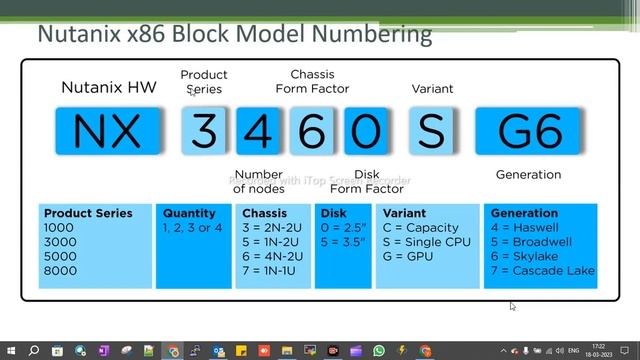This screenshot has height=360, width=640.
Task: Open the globe browser icon beside OneNote
Action: coord(80,351)
